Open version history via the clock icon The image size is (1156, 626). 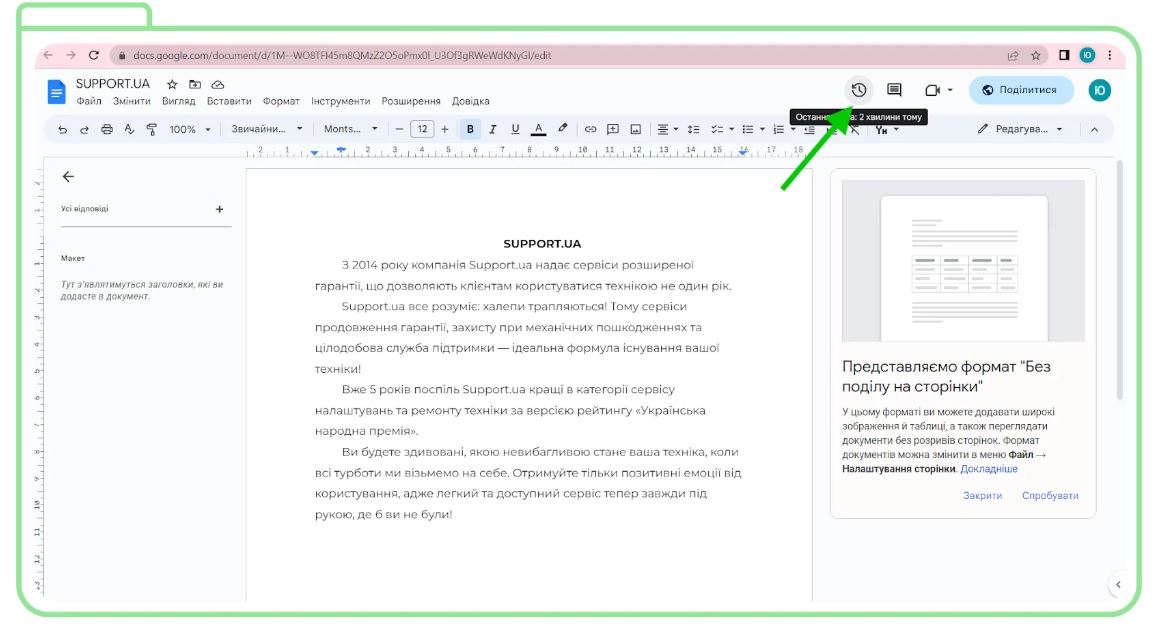[x=859, y=90]
